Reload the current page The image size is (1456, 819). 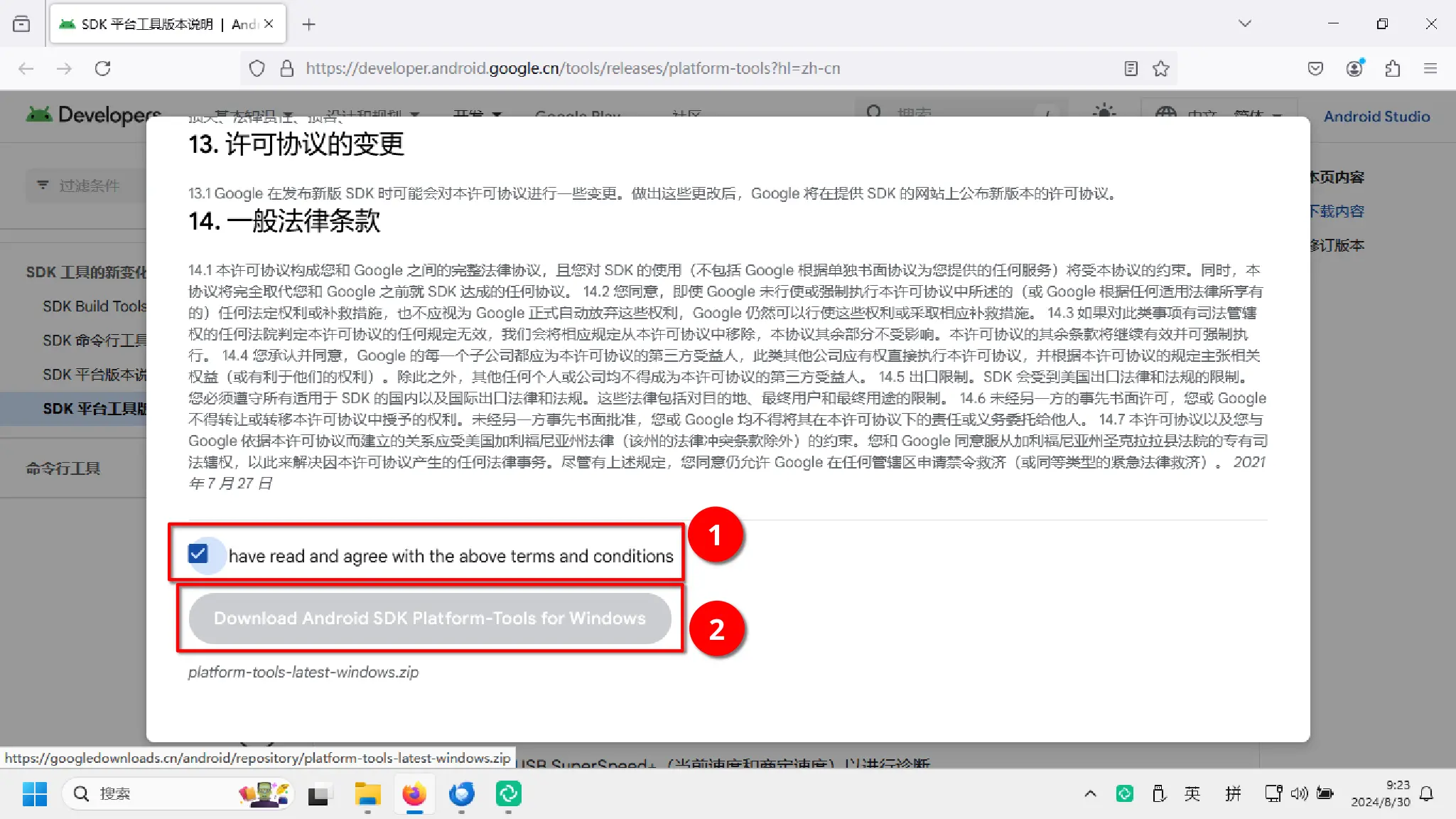click(103, 68)
